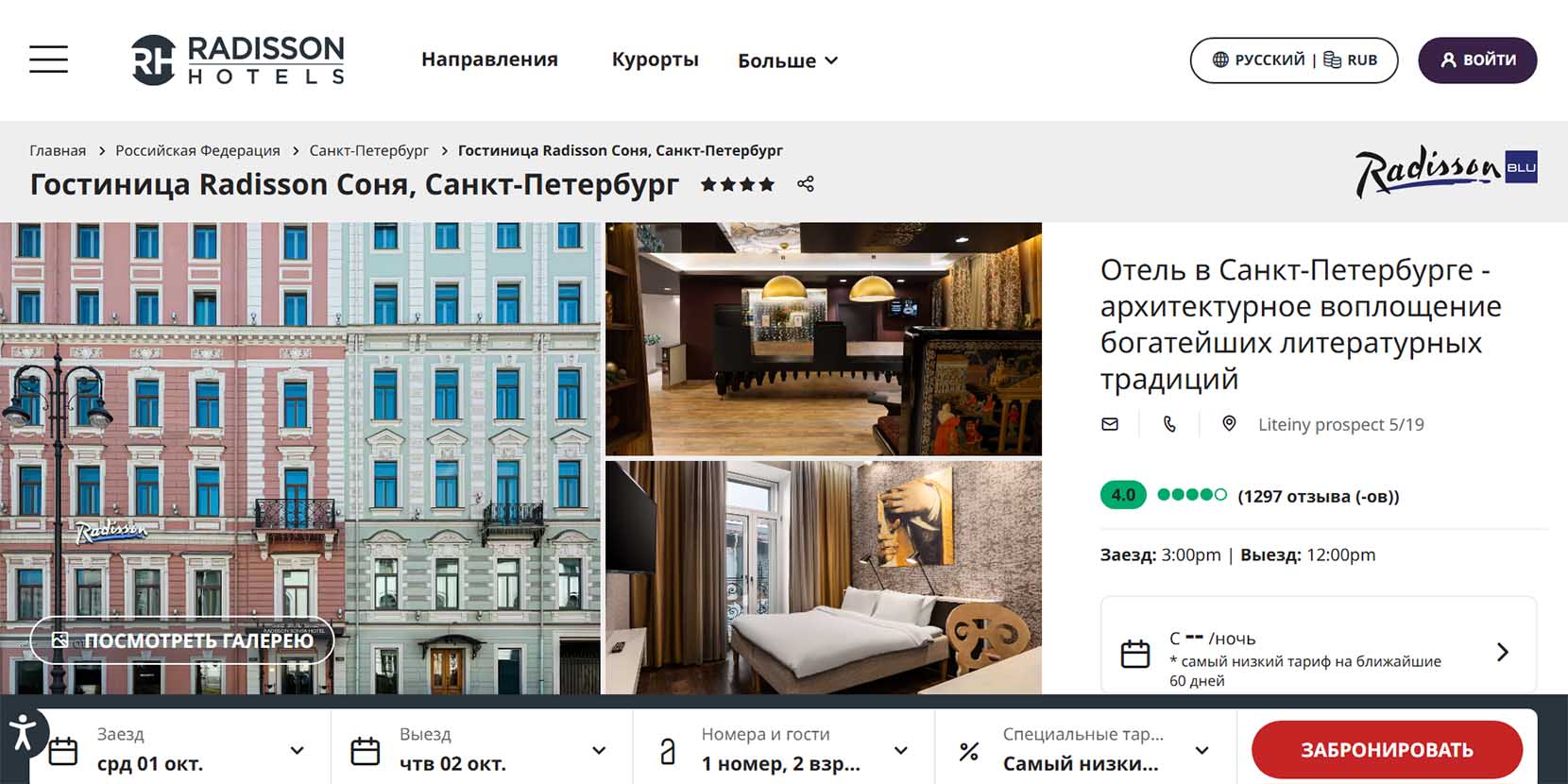Click the ЗАБРОНИРОВАТЬ button
This screenshot has width=1568, height=784.
click(x=1387, y=750)
